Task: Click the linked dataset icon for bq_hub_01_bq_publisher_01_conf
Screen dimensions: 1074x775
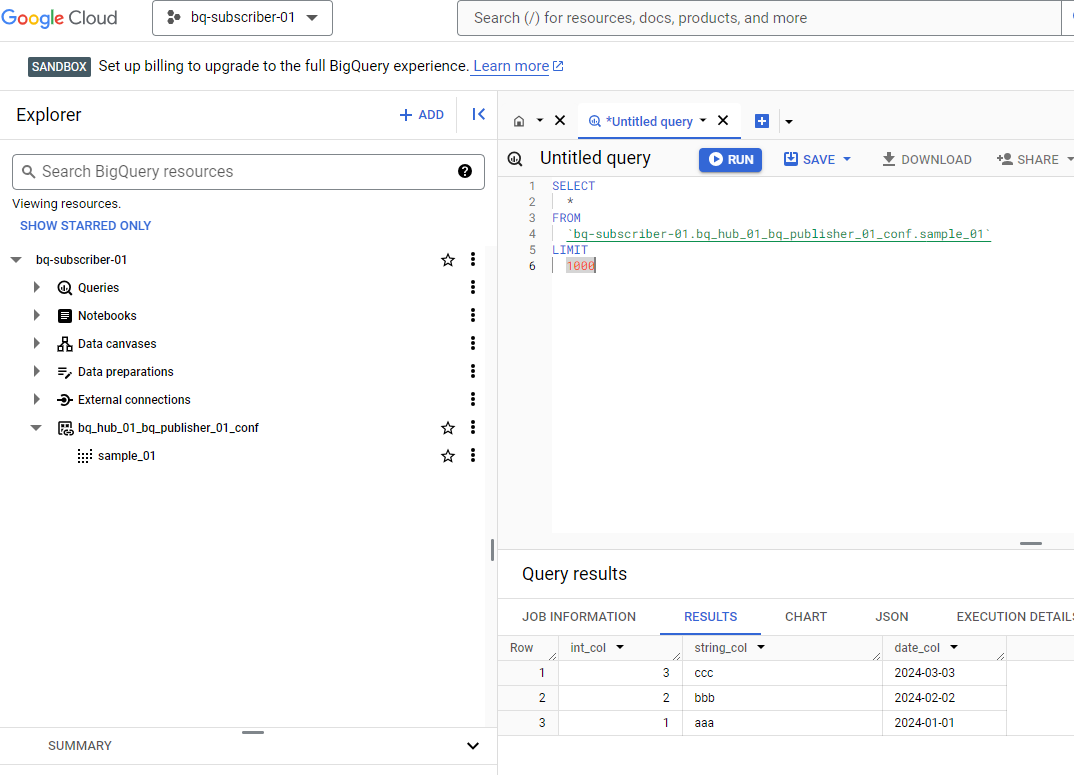Action: [65, 428]
